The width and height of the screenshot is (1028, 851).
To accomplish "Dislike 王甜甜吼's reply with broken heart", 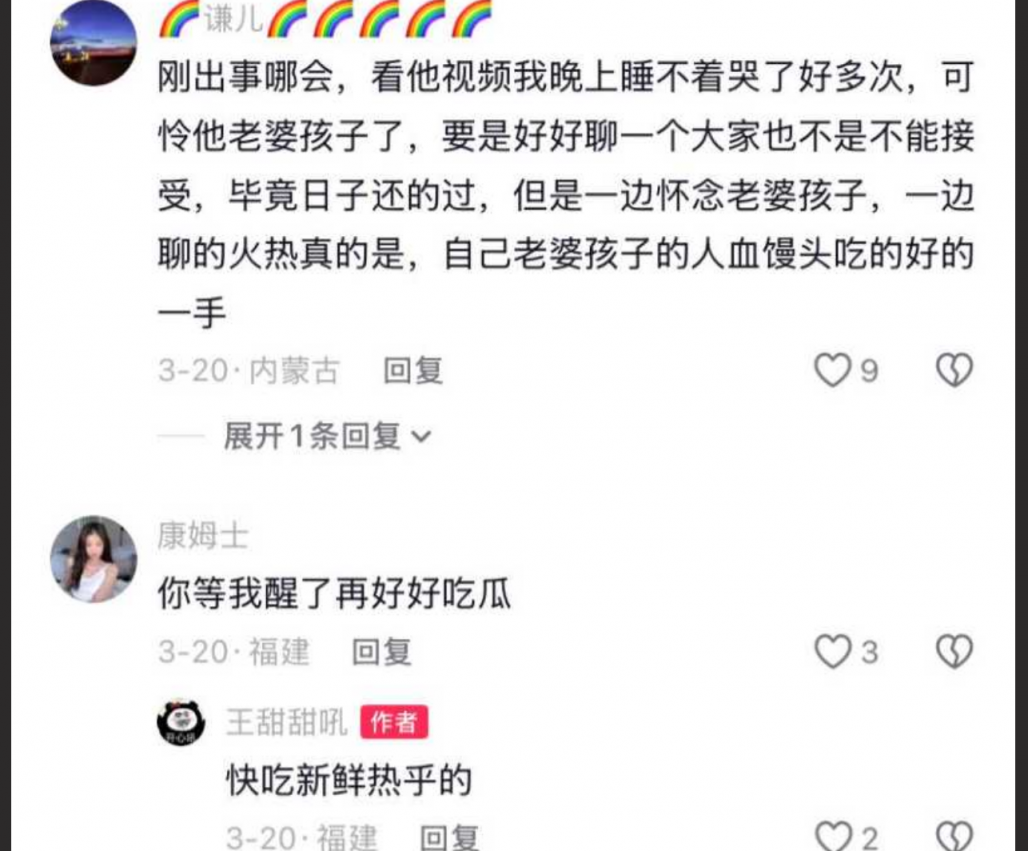I will 954,836.
